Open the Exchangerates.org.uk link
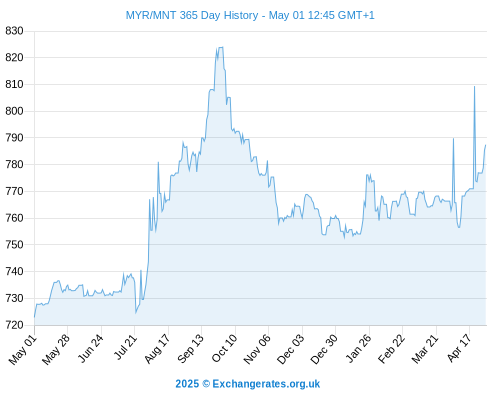The image size is (495, 400). tap(266, 384)
